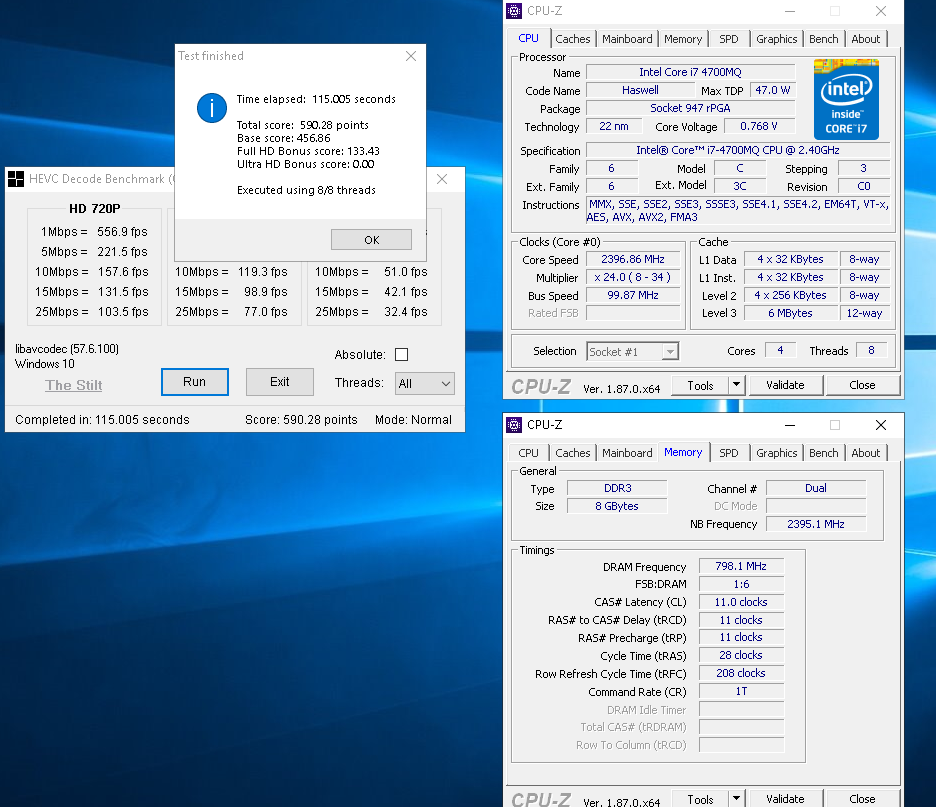Viewport: 936px width, 807px height.
Task: Close the HEVC Decode Benchmark window
Action: tap(442, 179)
